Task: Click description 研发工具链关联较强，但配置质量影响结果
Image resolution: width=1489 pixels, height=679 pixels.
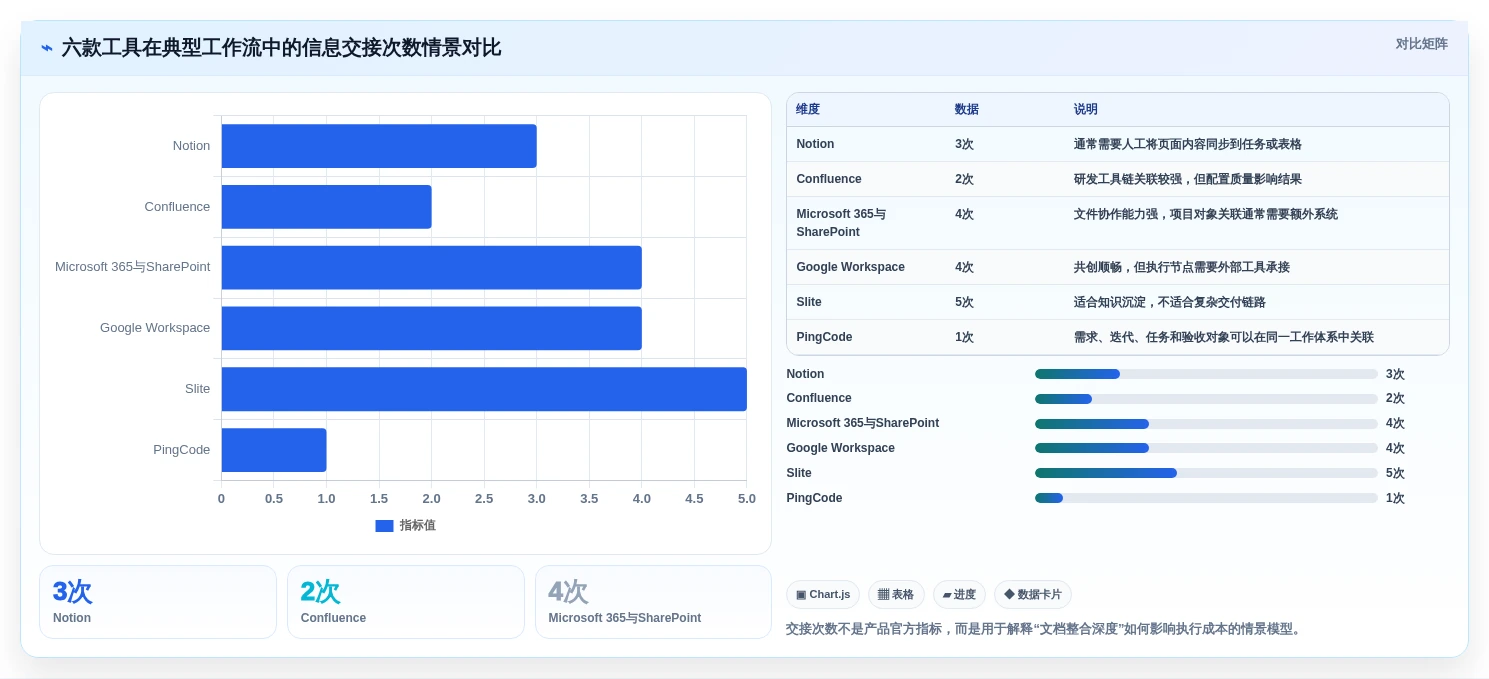Action: point(1188,179)
